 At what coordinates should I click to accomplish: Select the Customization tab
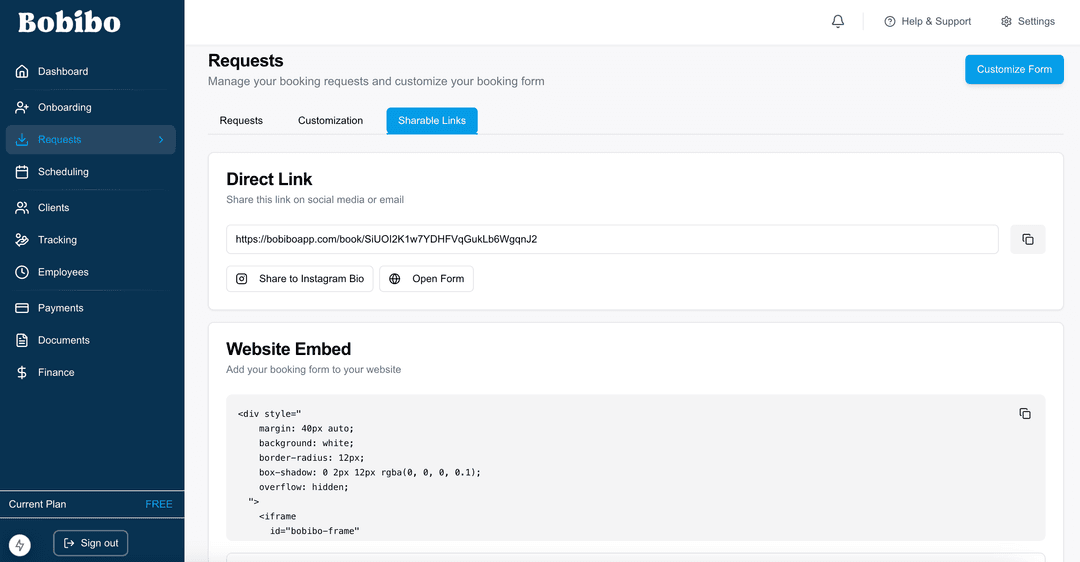click(x=330, y=121)
